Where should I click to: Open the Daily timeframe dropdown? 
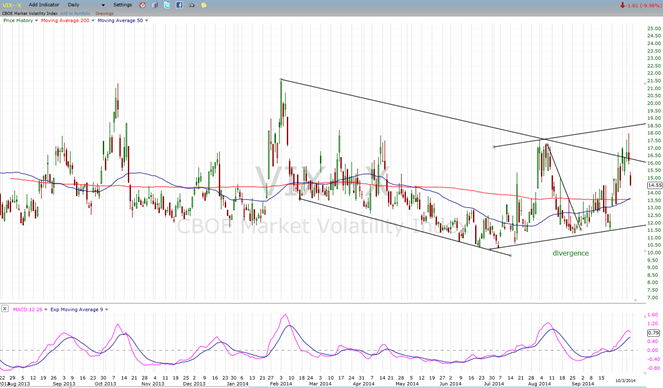[86, 5]
